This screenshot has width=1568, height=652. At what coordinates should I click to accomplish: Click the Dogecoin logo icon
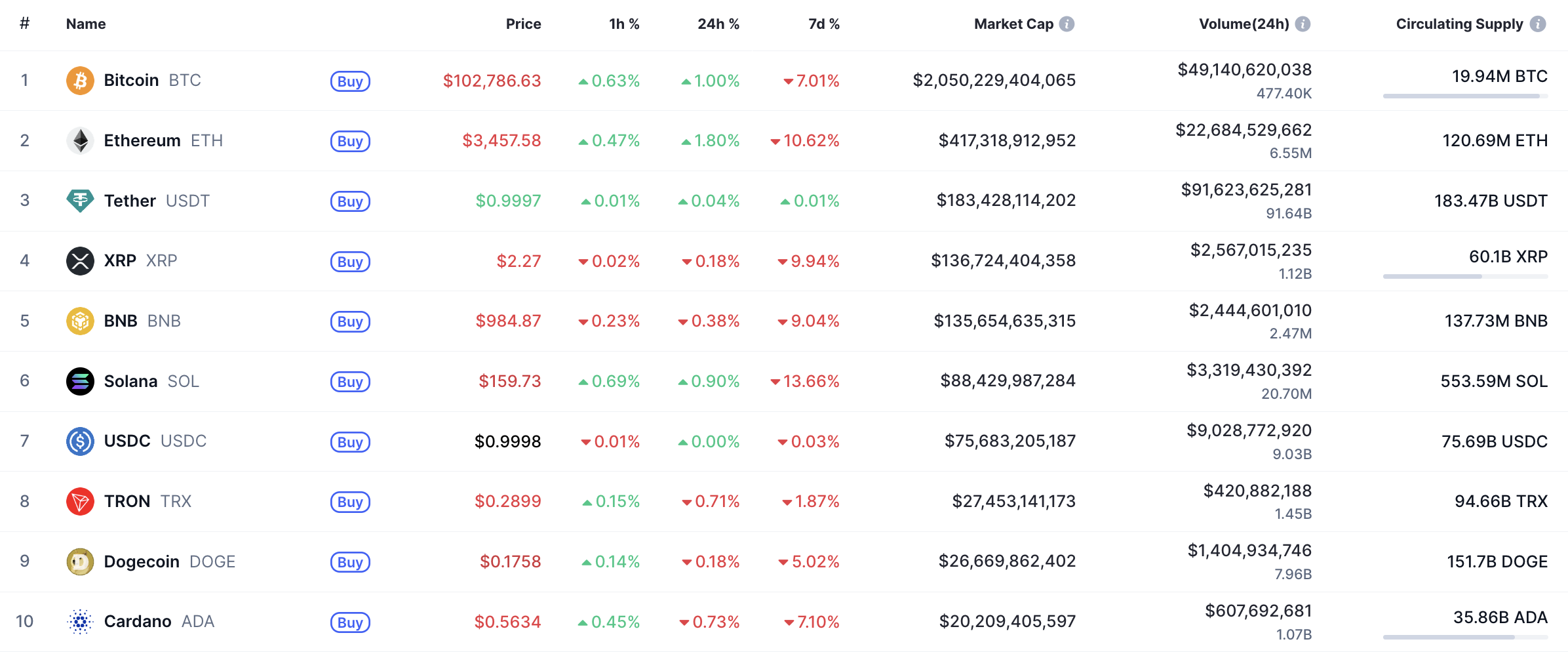80,561
